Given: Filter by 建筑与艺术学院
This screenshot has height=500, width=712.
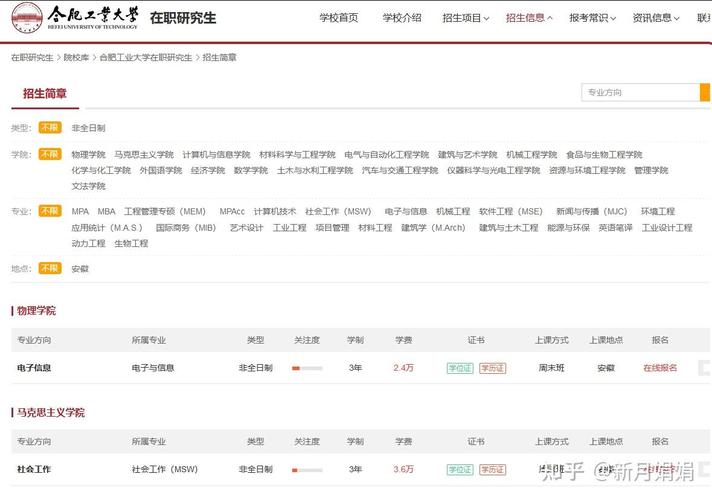Looking at the screenshot, I should (468, 155).
